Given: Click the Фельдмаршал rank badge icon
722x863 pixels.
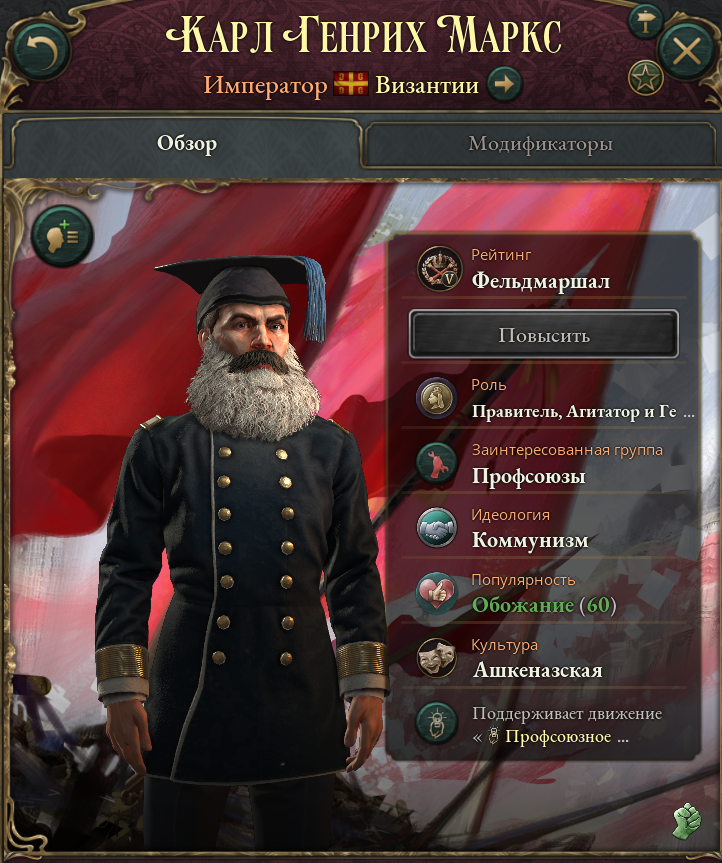Looking at the screenshot, I should pos(439,269).
